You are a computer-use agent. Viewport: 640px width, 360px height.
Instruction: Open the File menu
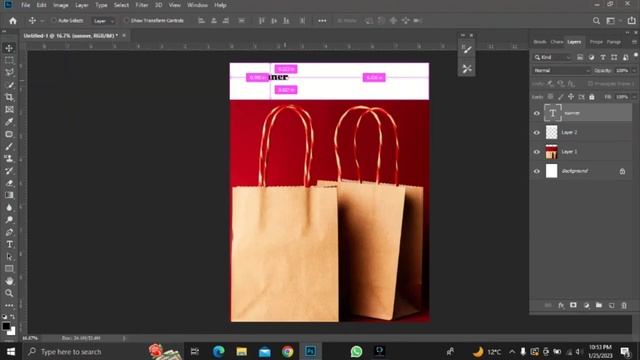point(25,5)
